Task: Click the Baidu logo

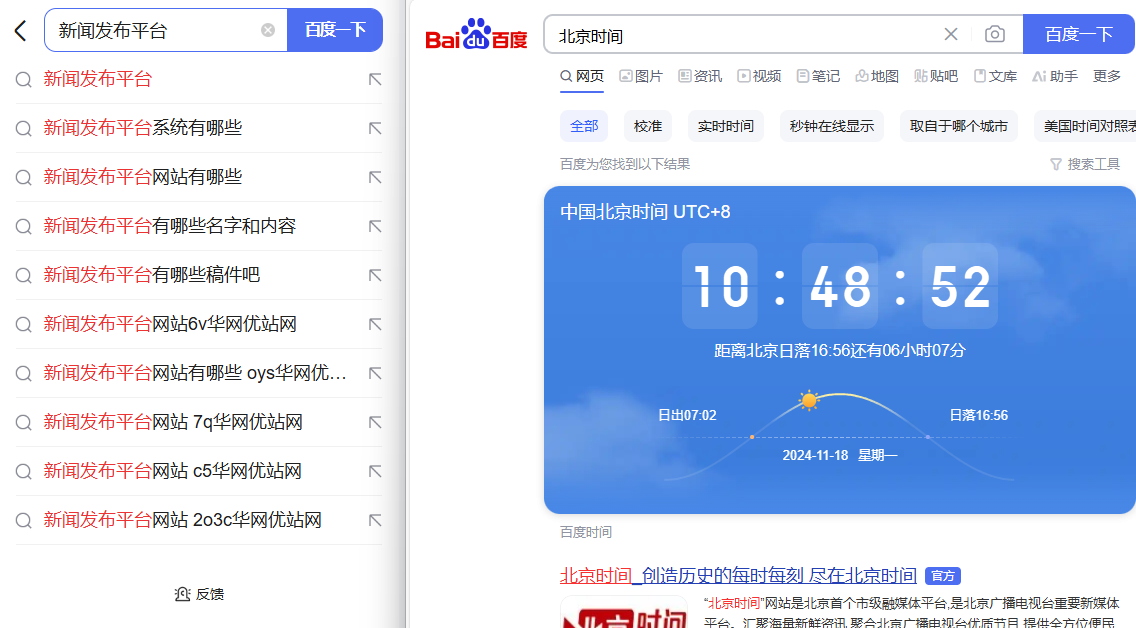Action: tap(476, 34)
